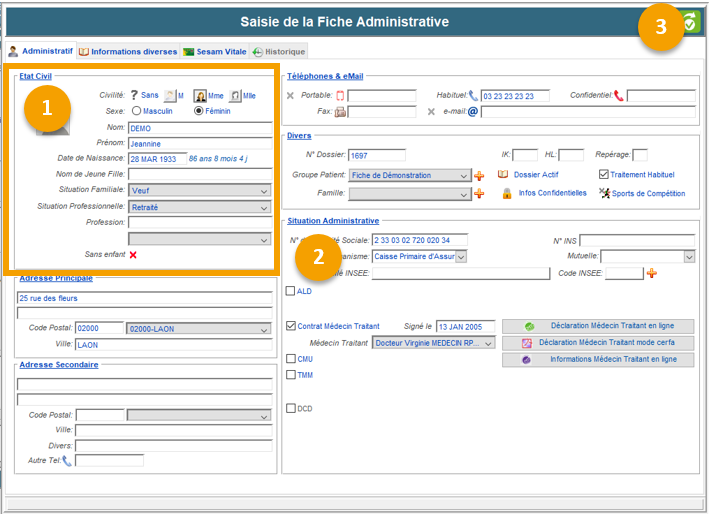The image size is (709, 514).
Task: Click Informations Médecin Traitant en ligne button
Action: point(597,359)
